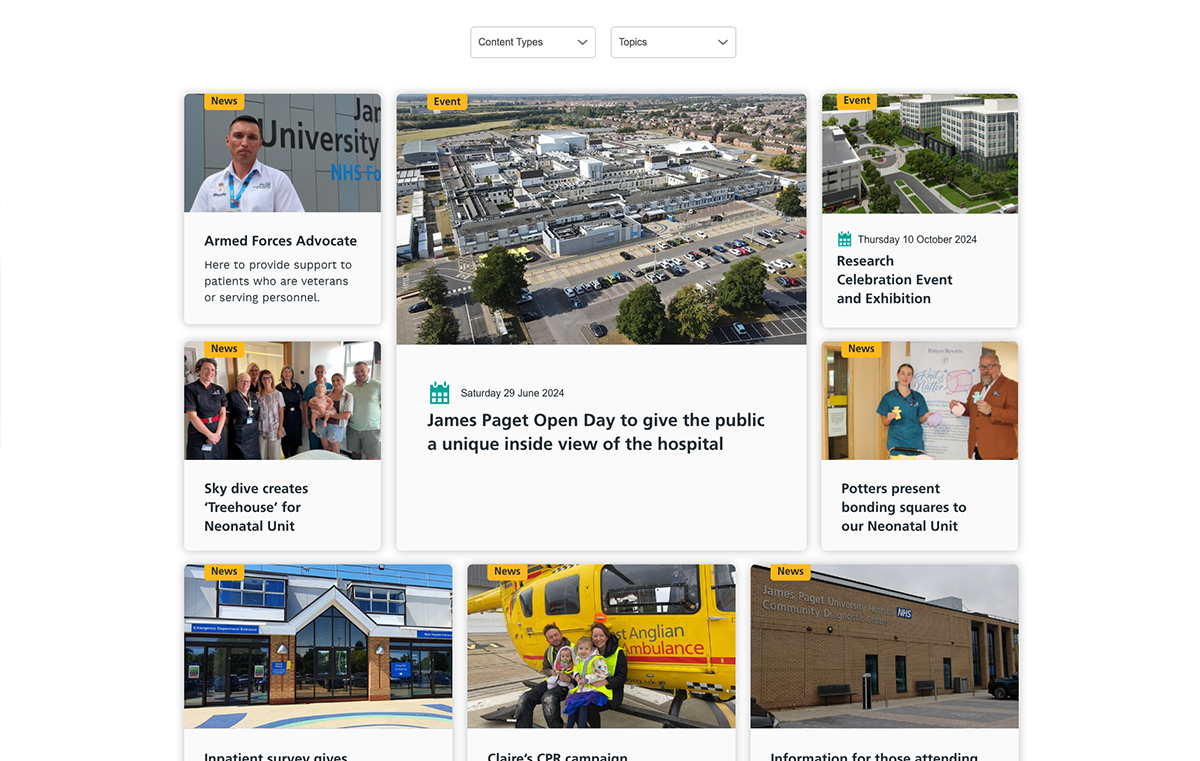The width and height of the screenshot is (1200, 761).
Task: Click the calendar icon beside Thursday 10 October 2024
Action: pos(845,239)
